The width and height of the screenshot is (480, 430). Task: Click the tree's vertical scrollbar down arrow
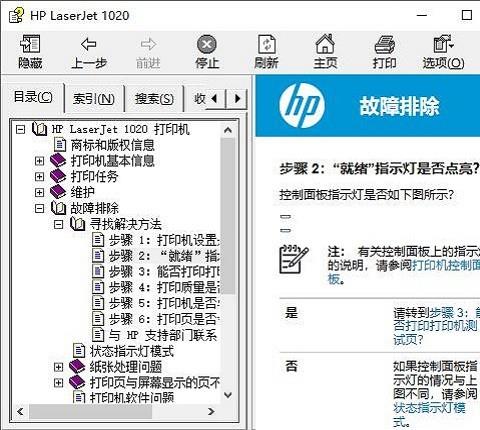228,395
